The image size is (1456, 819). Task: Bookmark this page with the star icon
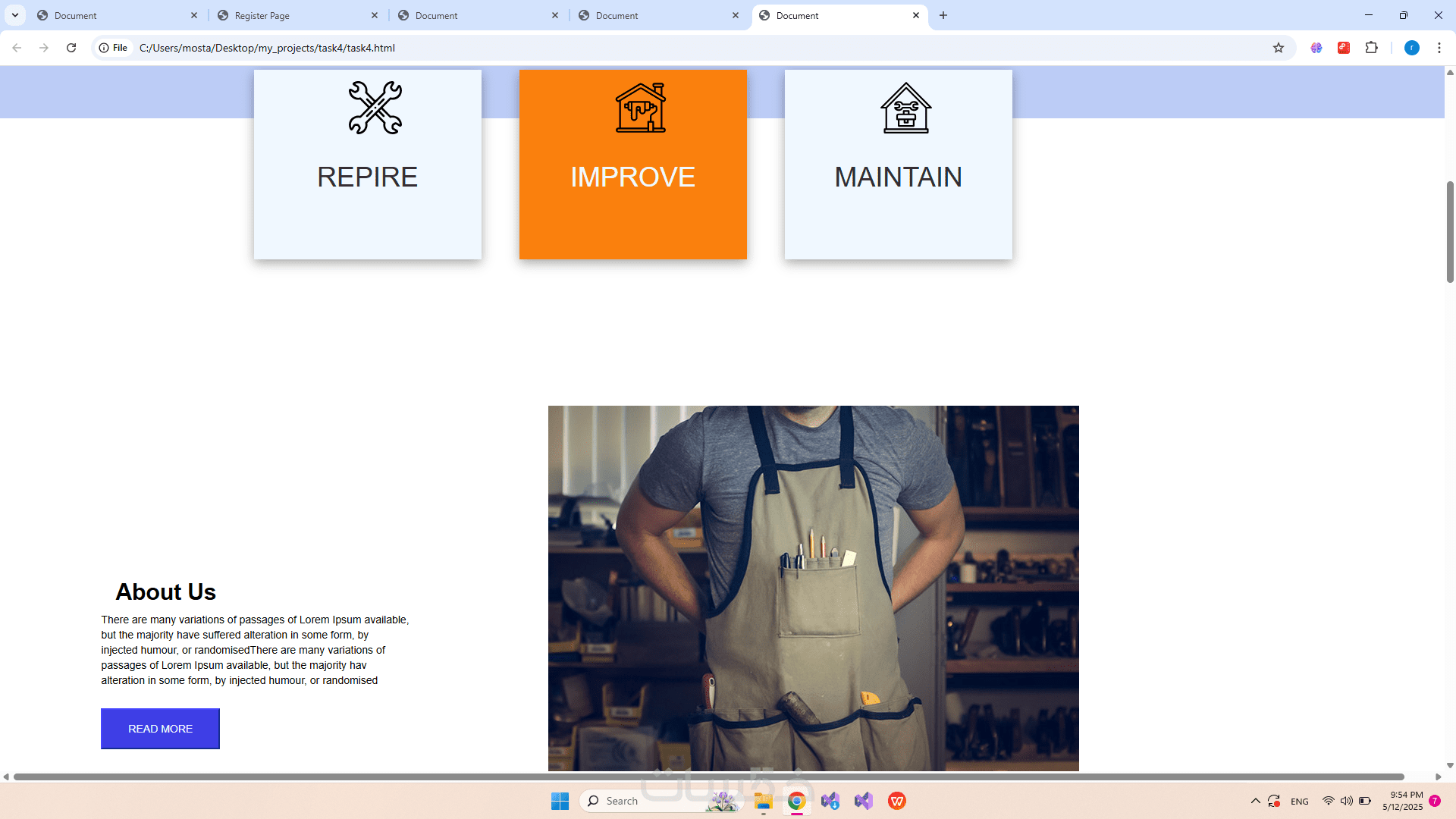coord(1279,48)
